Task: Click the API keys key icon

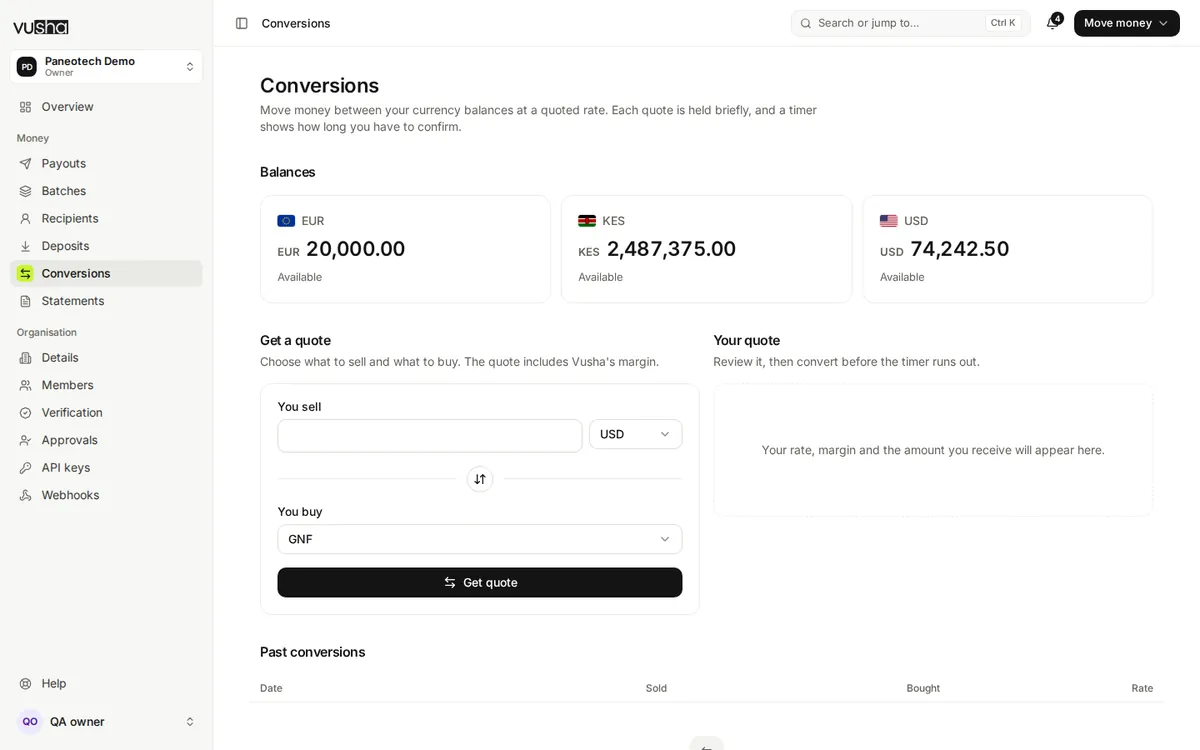Action: click(x=25, y=468)
